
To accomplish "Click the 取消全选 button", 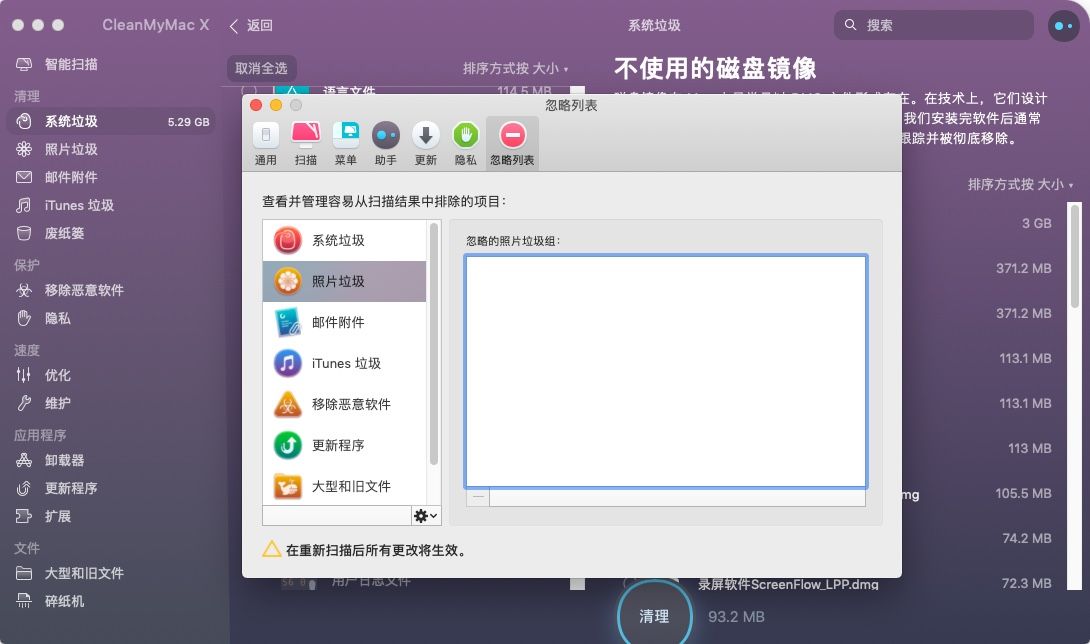I will (261, 68).
